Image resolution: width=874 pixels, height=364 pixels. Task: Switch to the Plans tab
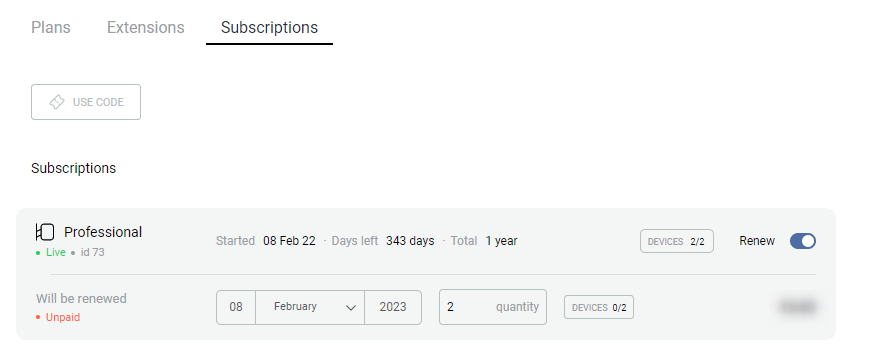[51, 27]
